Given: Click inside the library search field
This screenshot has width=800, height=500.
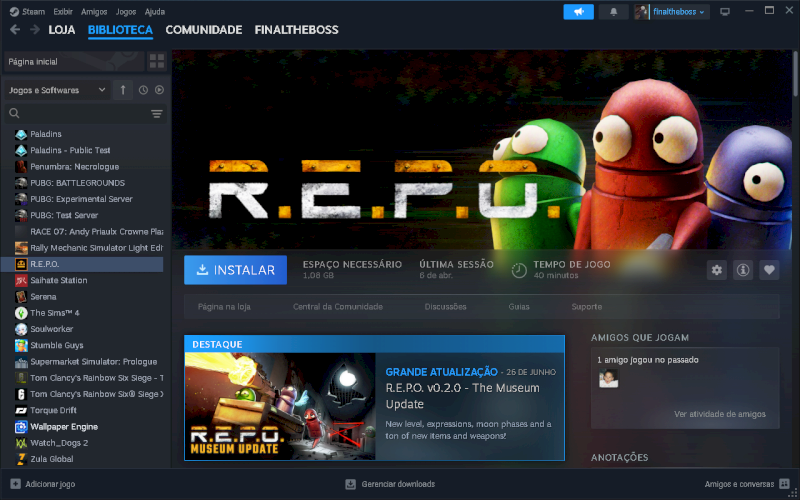Looking at the screenshot, I should [84, 113].
